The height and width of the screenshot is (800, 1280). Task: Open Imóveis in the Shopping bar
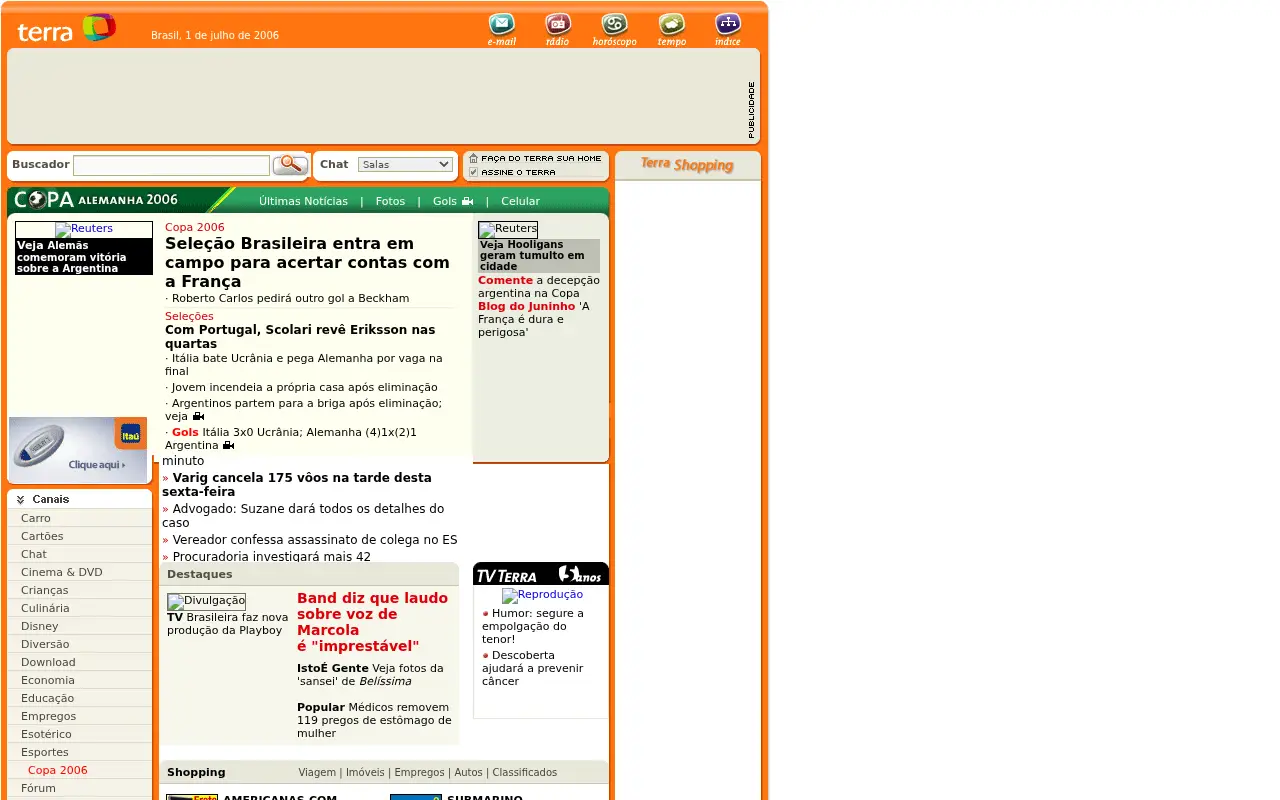coord(365,772)
